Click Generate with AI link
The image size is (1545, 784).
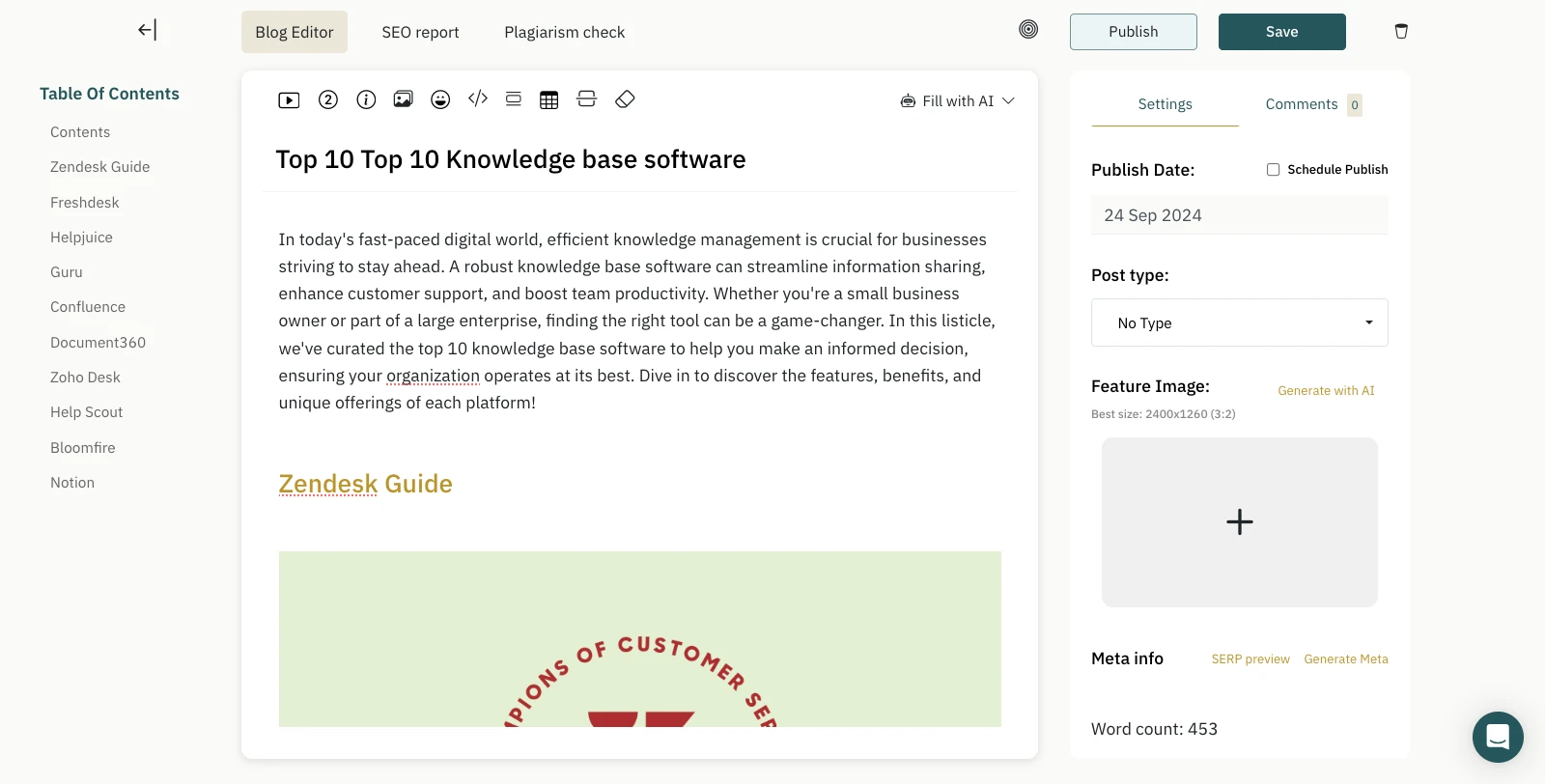pyautogui.click(x=1326, y=390)
